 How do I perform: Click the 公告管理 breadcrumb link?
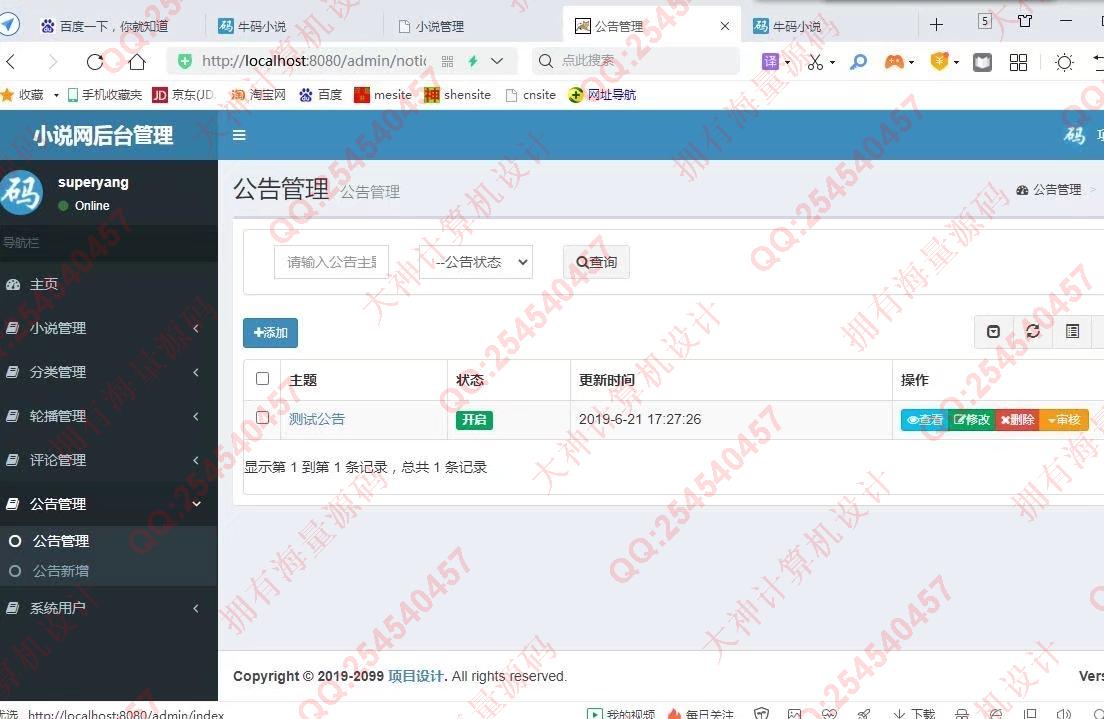click(x=1049, y=189)
